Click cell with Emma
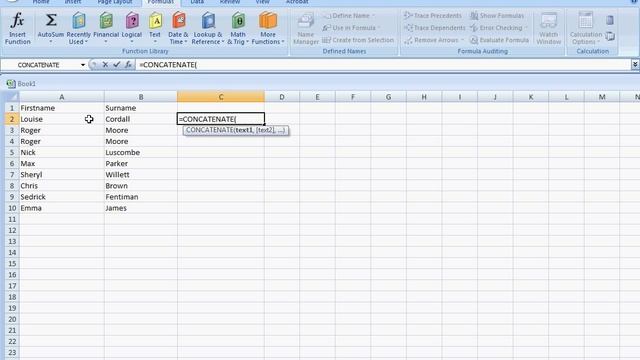 [62, 208]
